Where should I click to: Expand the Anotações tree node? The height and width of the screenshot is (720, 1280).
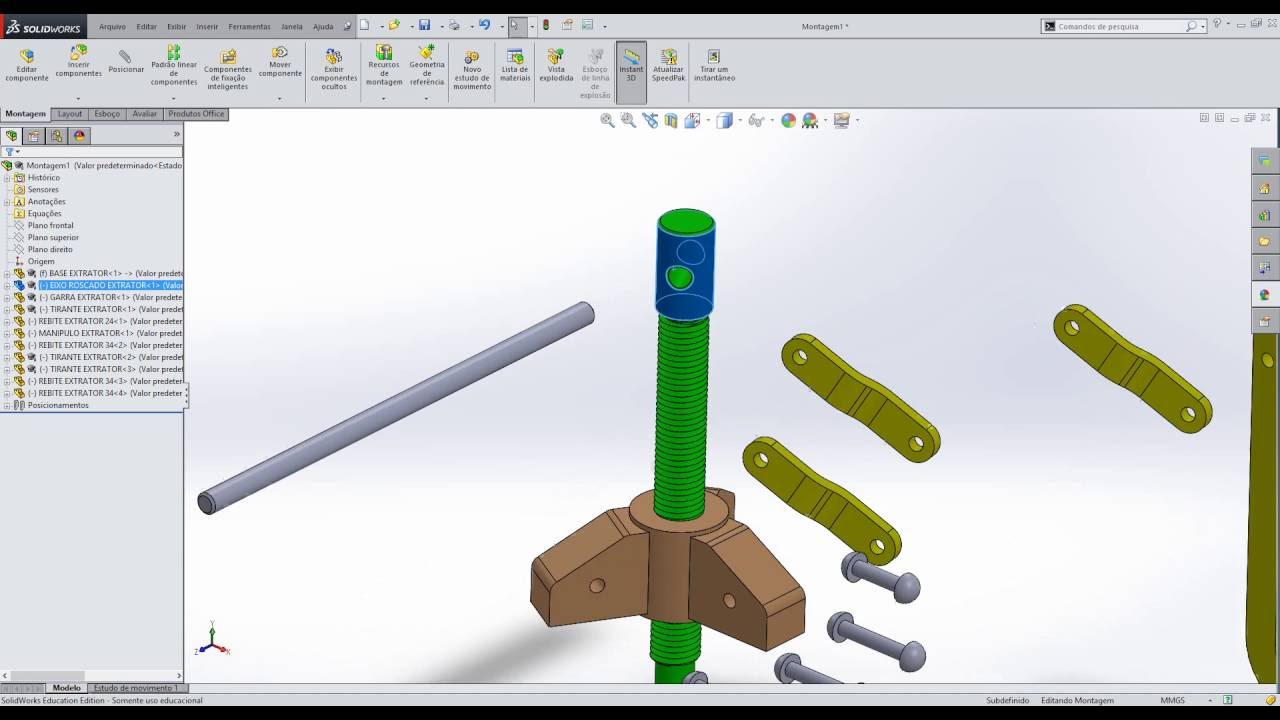(x=7, y=201)
